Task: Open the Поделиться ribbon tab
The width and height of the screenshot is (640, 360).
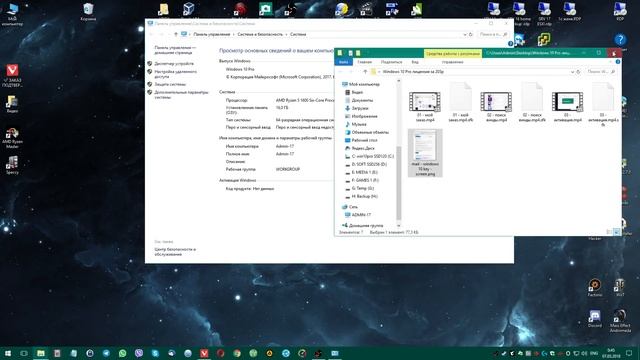Action: tap(391, 62)
